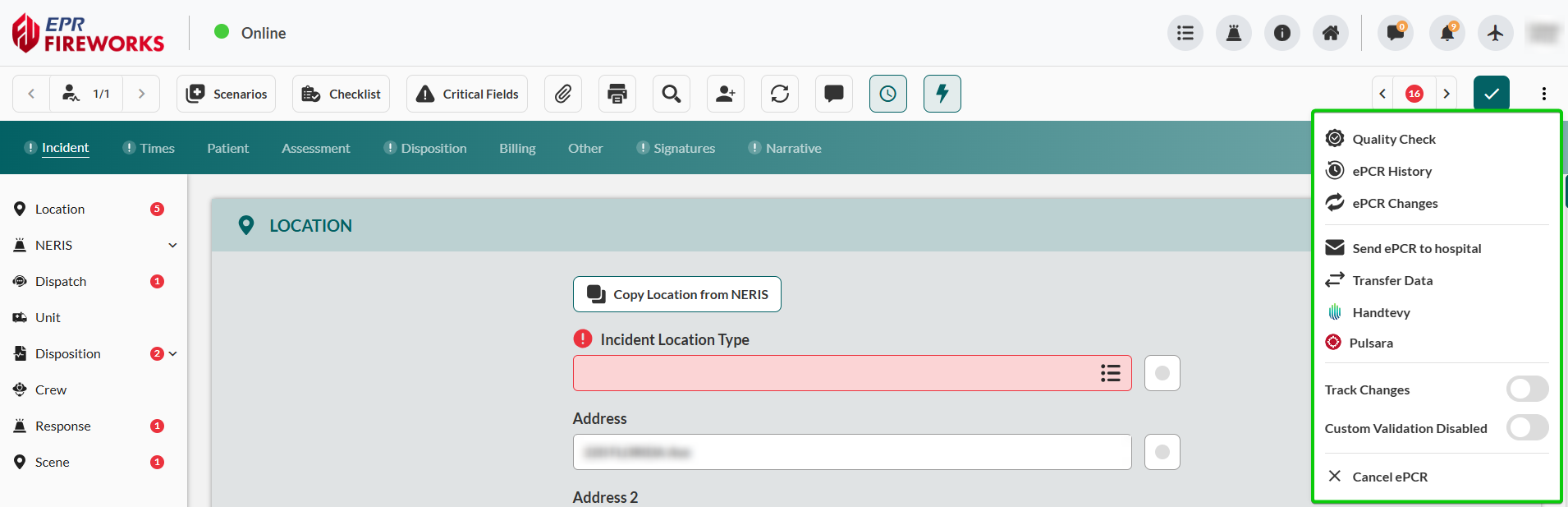Open the Checklist
Image resolution: width=1568 pixels, height=507 pixels.
(341, 94)
